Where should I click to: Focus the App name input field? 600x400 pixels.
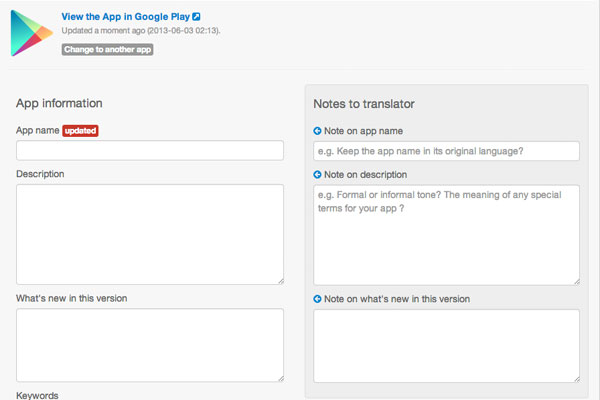pyautogui.click(x=150, y=150)
